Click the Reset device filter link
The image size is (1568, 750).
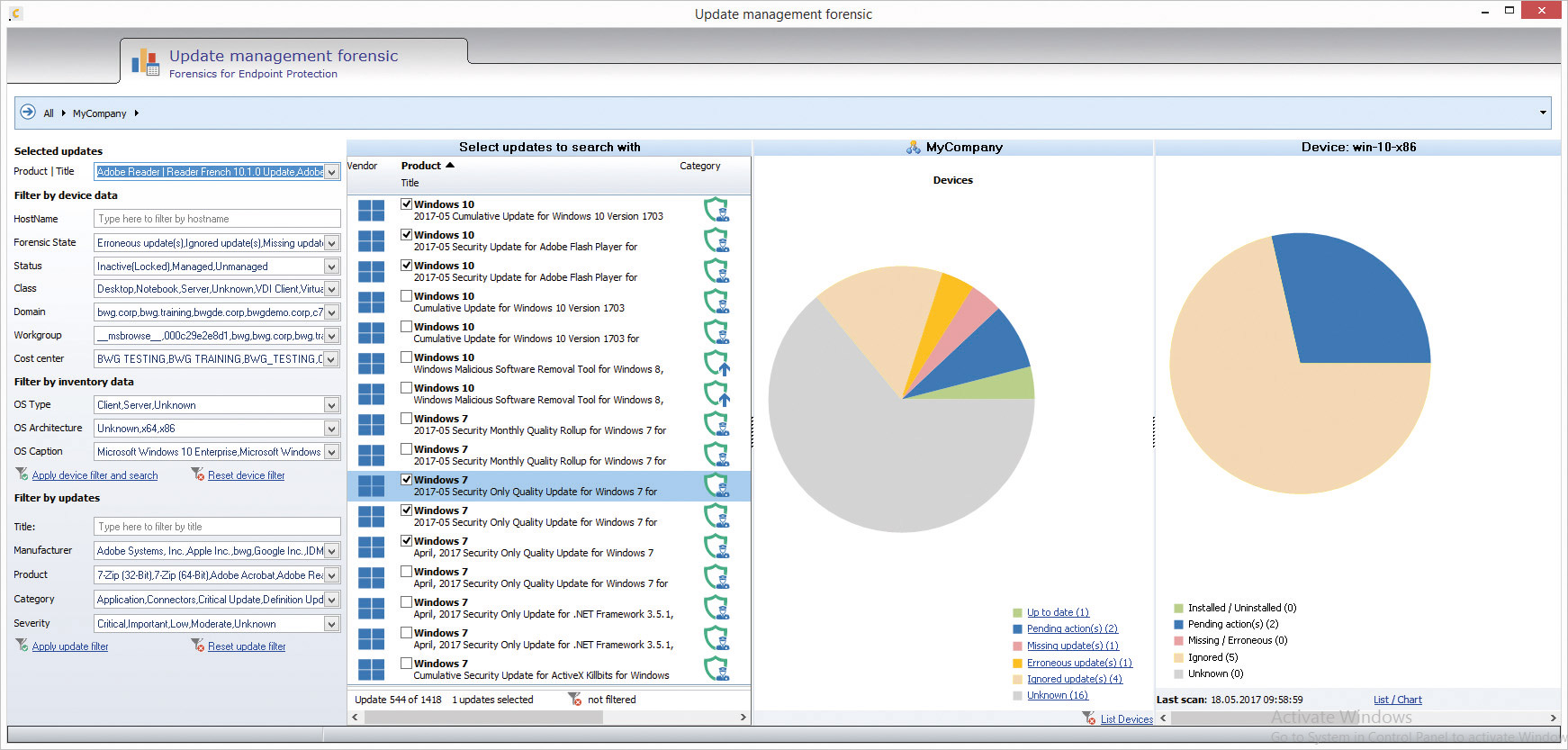tap(246, 475)
